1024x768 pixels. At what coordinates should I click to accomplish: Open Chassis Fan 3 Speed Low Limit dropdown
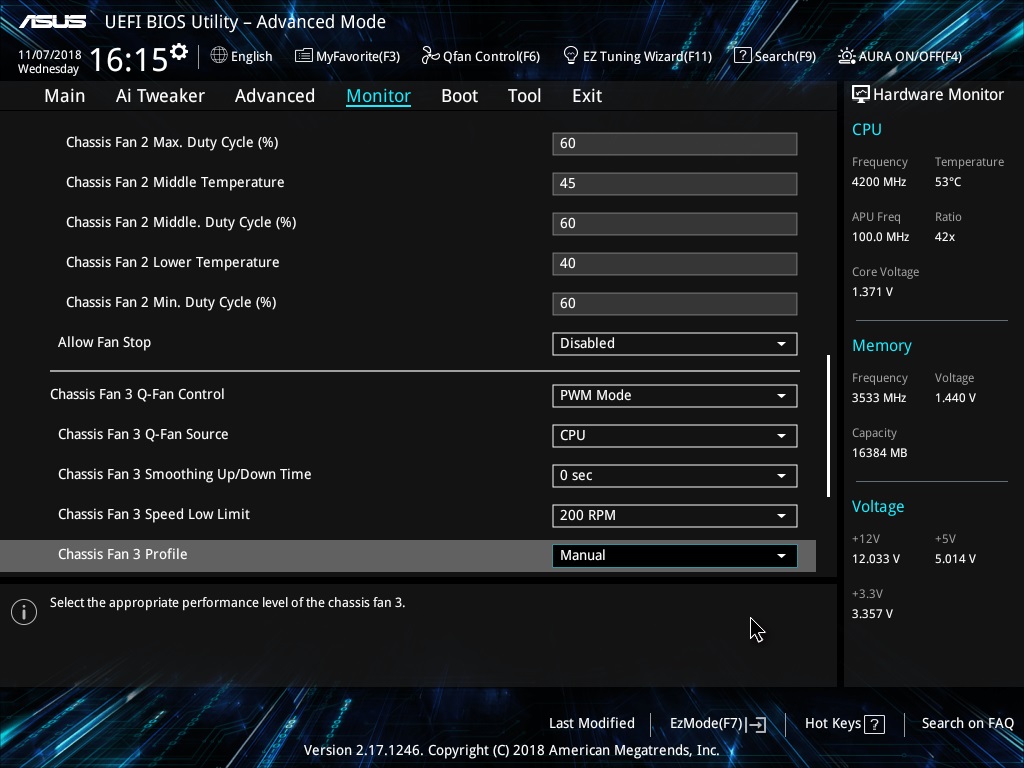pos(675,515)
